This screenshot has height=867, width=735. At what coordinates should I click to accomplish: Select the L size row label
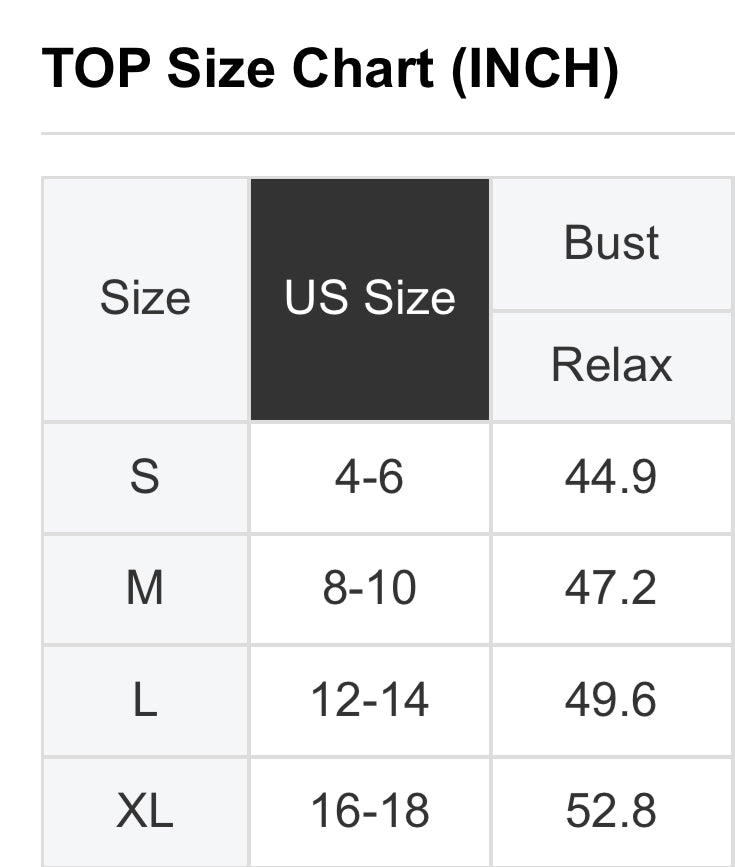[x=145, y=701]
